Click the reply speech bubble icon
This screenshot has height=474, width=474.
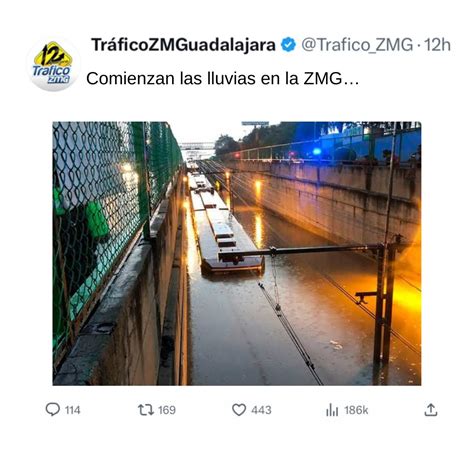click(53, 409)
